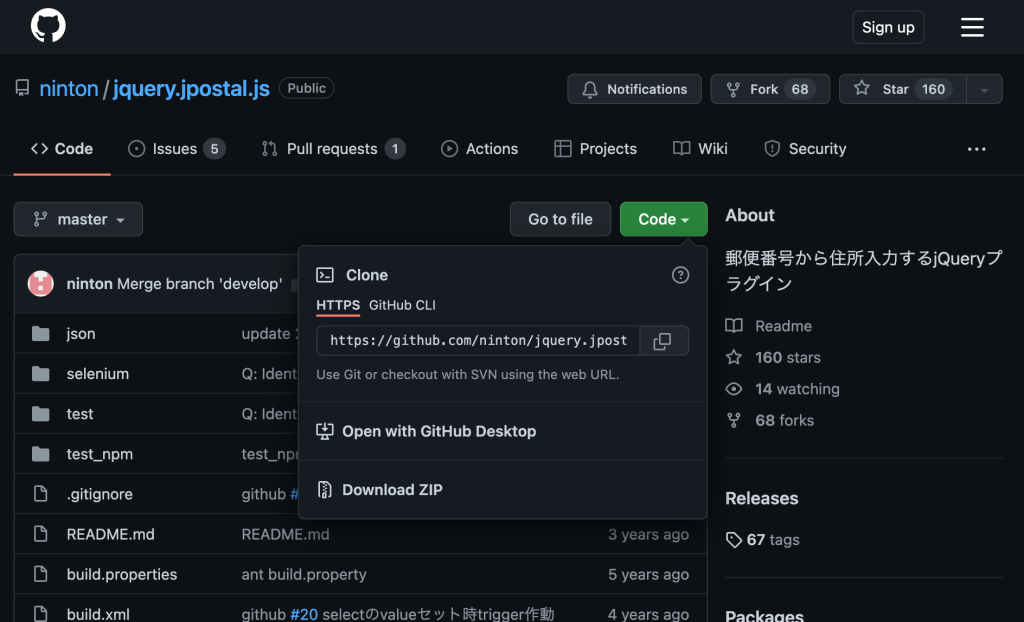Open the test folder
The width and height of the screenshot is (1024, 622).
(80, 414)
